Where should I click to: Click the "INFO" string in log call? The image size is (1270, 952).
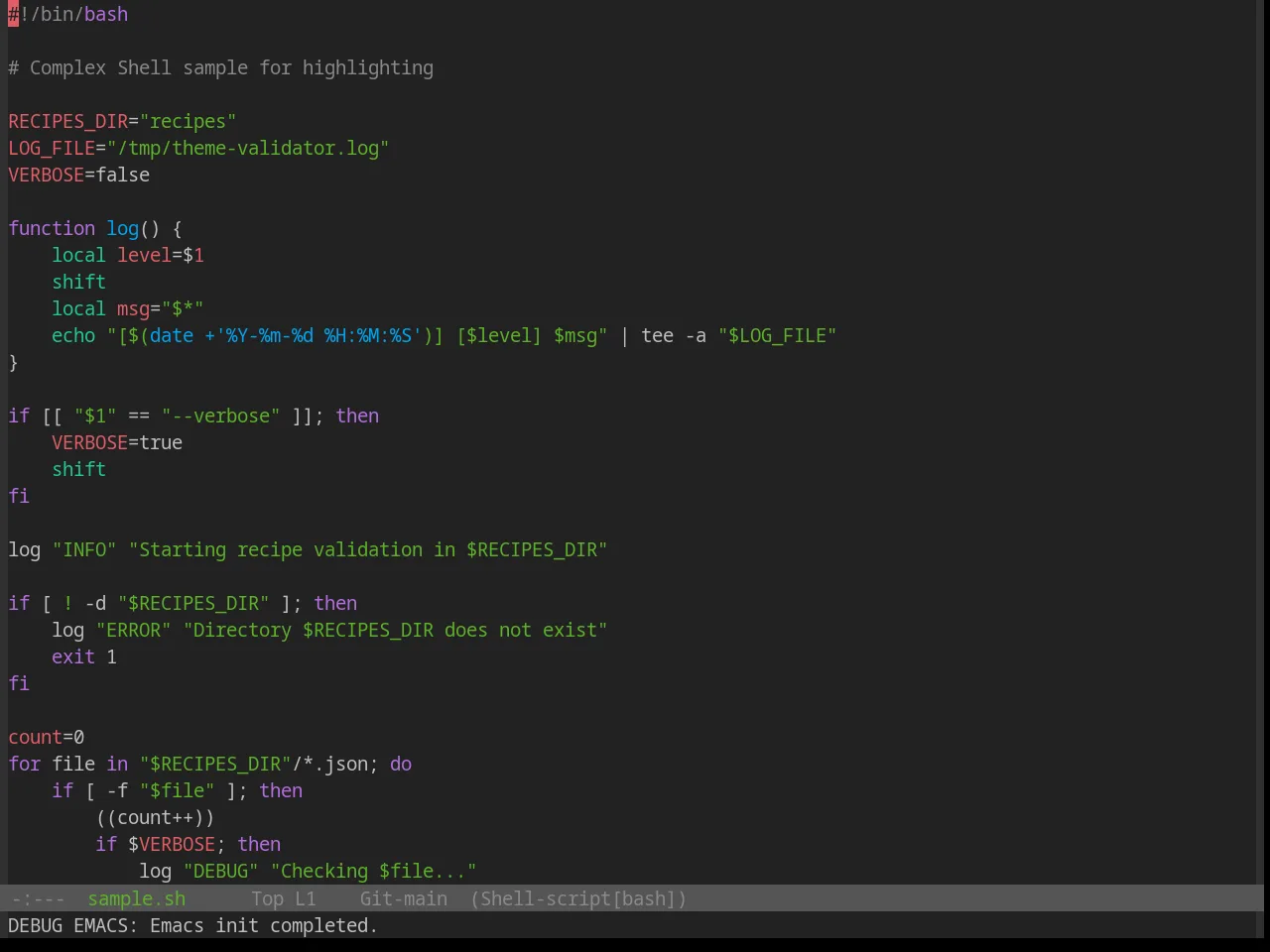(x=84, y=549)
